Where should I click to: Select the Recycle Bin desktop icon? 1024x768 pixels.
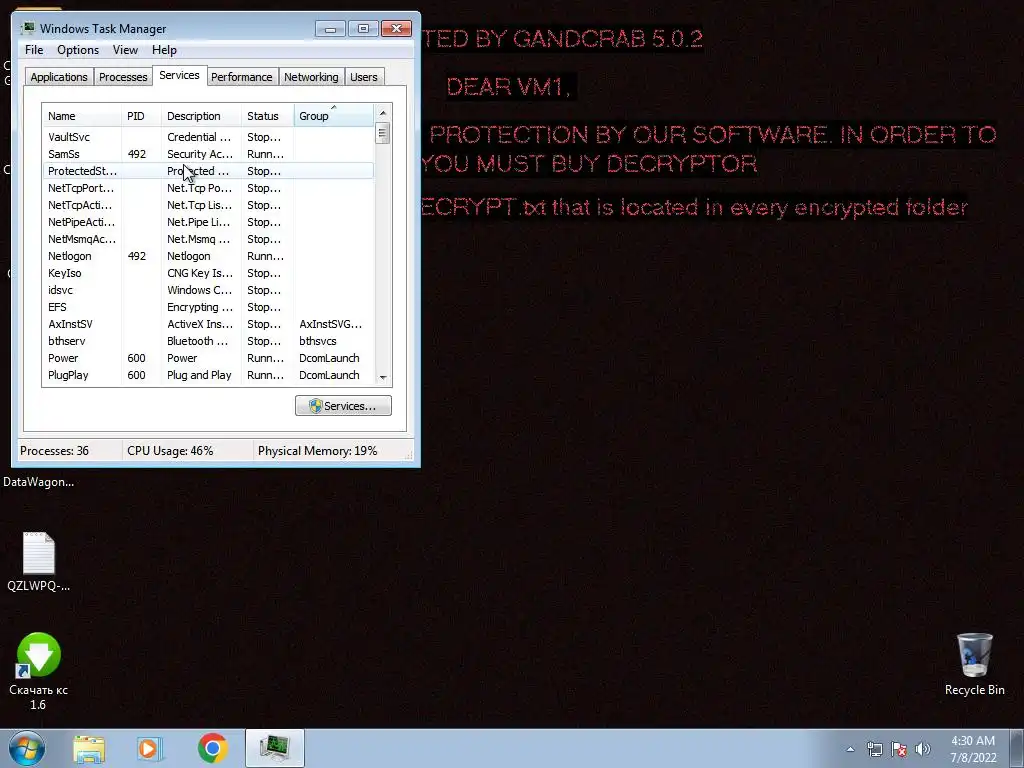tap(974, 664)
